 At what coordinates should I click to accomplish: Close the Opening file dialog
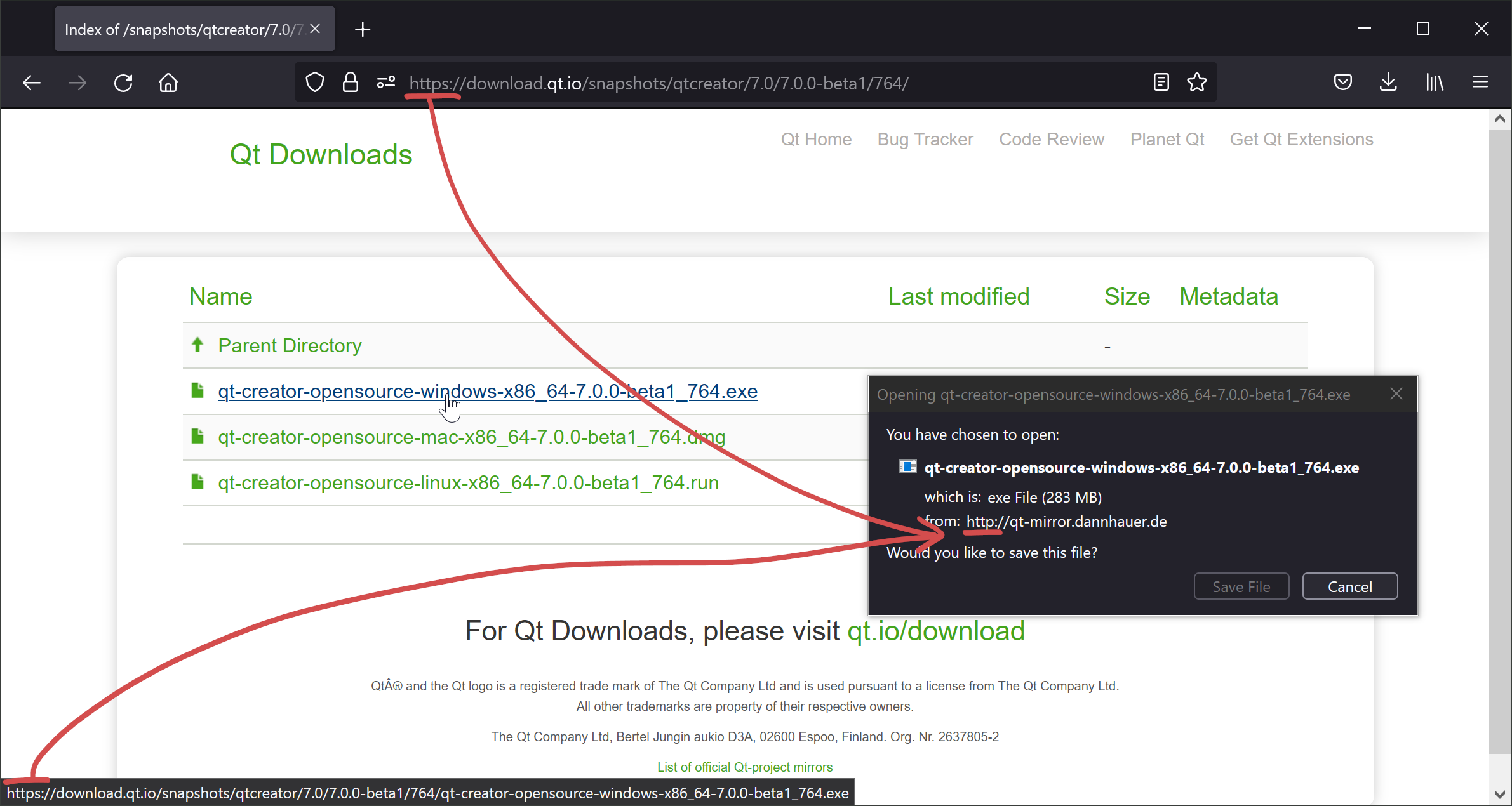[1396, 393]
